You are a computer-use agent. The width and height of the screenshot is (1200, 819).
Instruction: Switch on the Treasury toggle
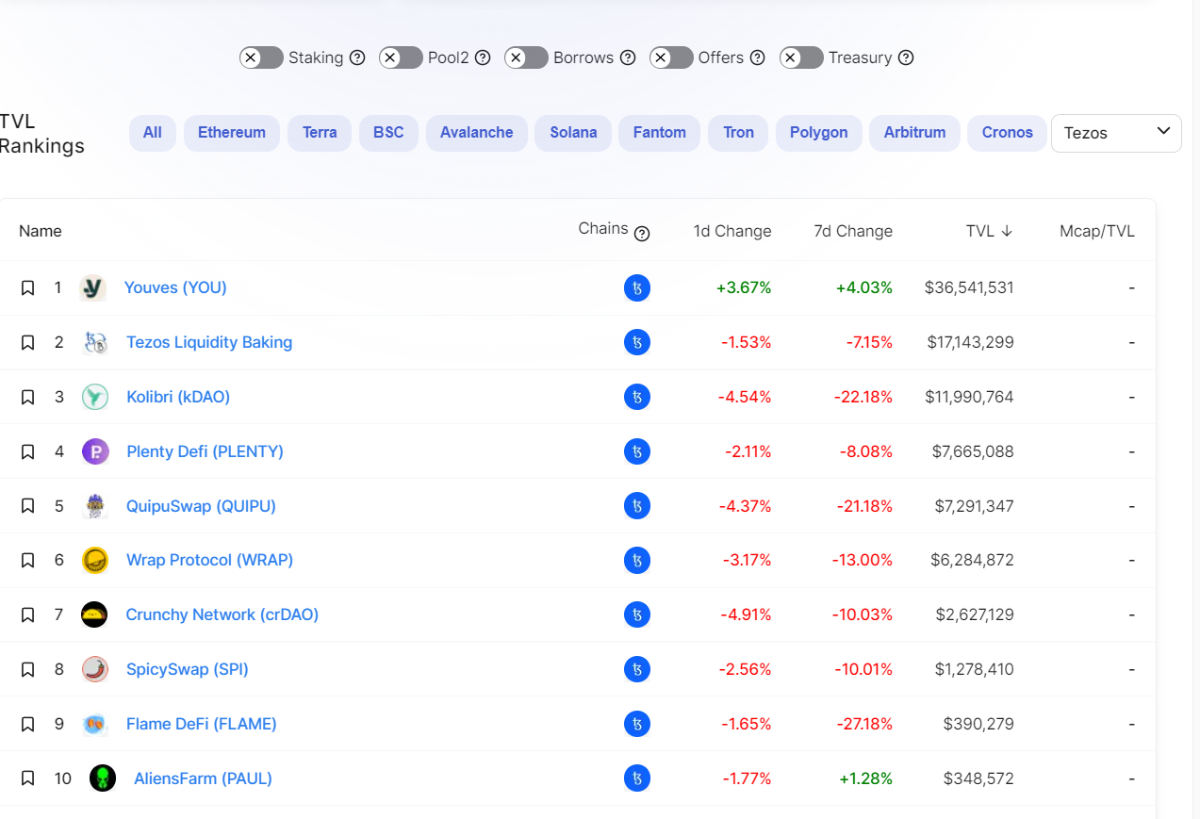click(x=801, y=58)
